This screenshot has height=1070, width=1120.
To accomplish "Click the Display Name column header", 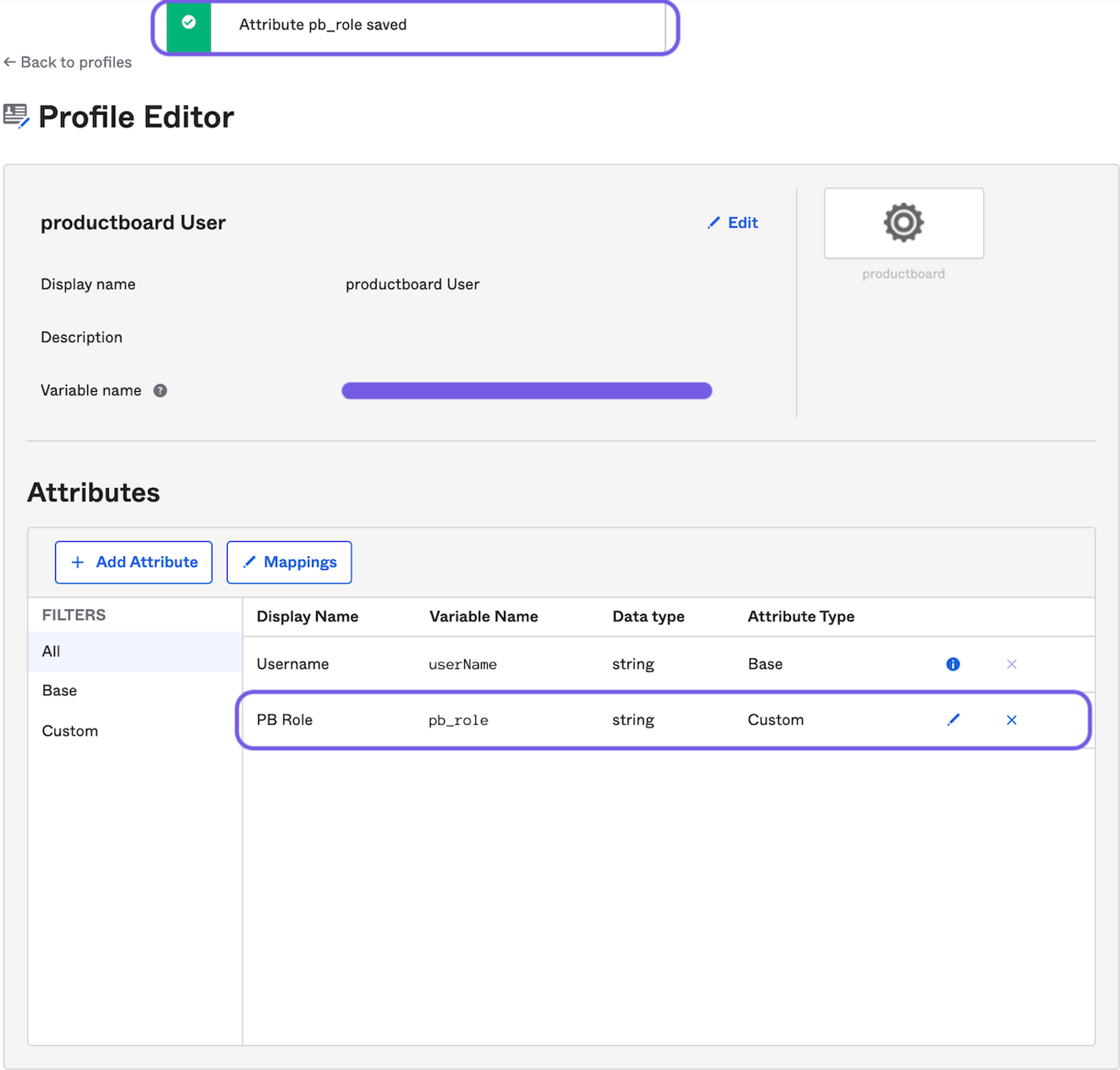I will click(307, 617).
